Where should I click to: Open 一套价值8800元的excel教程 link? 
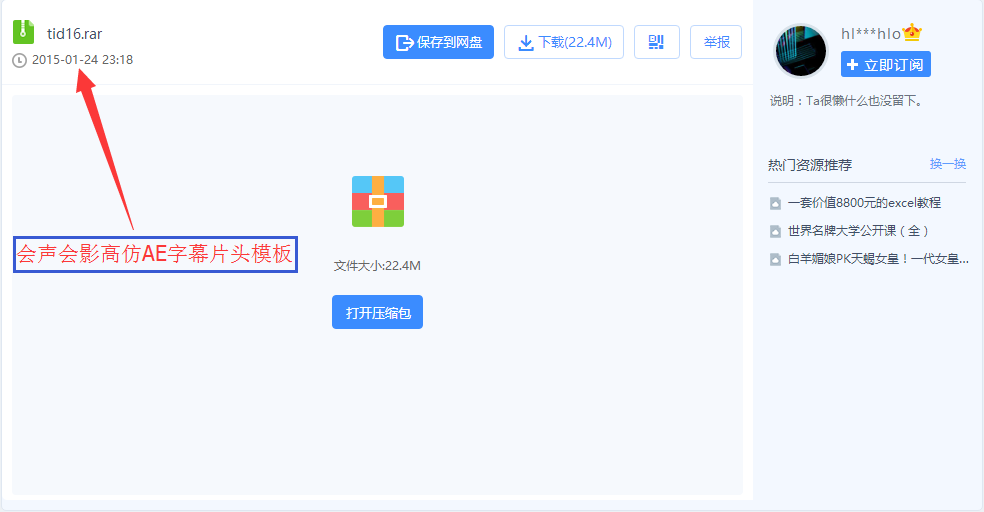(x=864, y=203)
